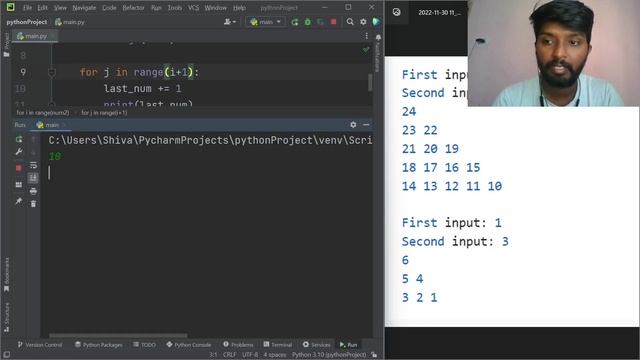
Task: Click the green inspection checkmark in editor
Action: point(366,49)
